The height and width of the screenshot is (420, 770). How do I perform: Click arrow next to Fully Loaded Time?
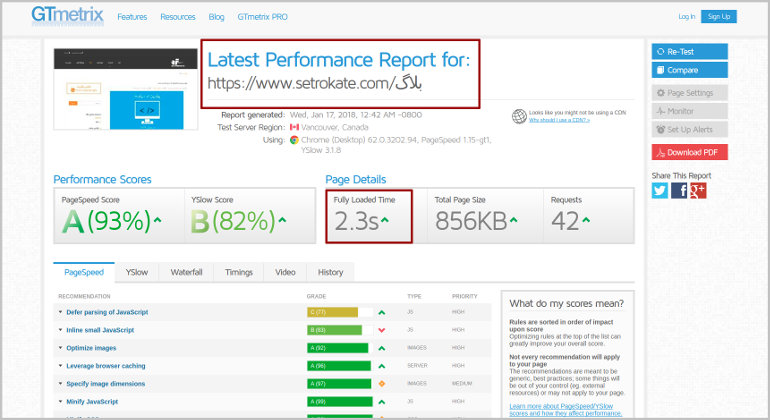385,220
